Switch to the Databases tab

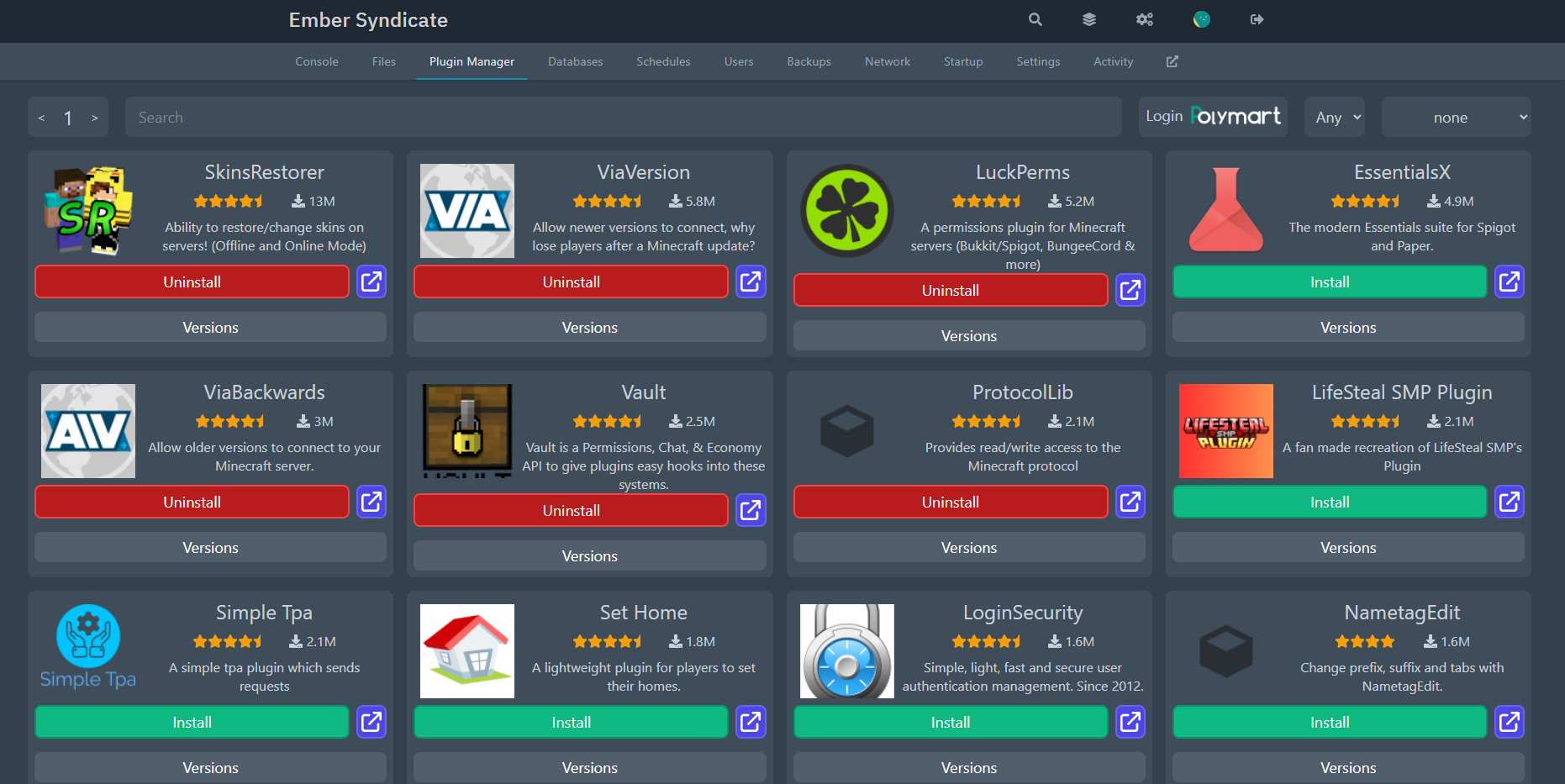pos(576,61)
